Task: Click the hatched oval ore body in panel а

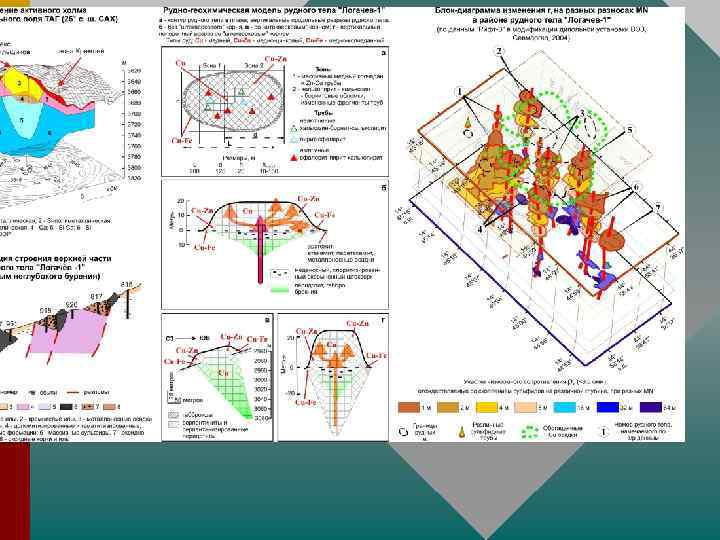Action: point(233,99)
